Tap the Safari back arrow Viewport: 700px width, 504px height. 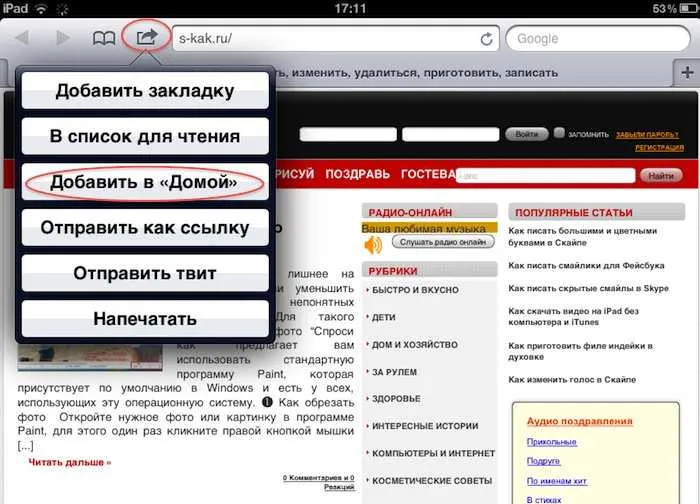coord(22,38)
